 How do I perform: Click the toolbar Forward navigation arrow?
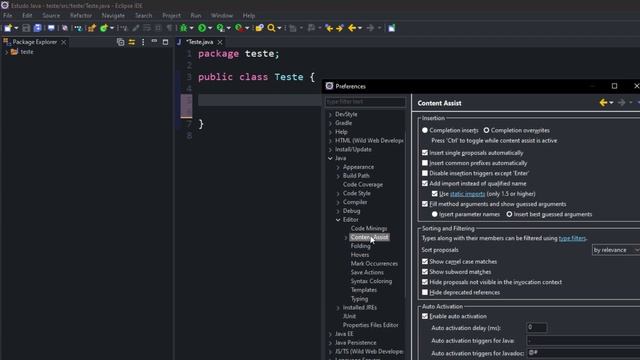click(370, 28)
